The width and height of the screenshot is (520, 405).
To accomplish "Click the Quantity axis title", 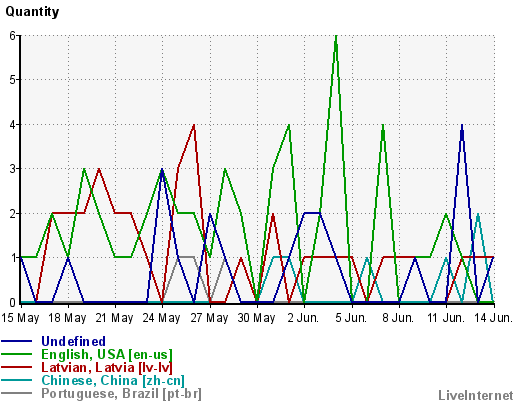I will (x=32, y=12).
